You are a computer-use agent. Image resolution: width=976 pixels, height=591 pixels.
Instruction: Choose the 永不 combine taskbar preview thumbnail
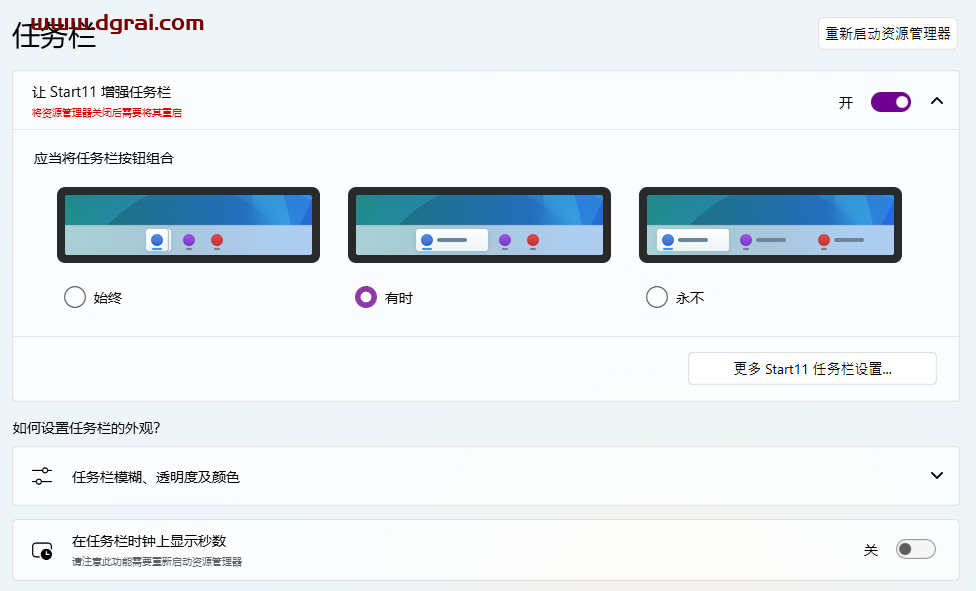pos(771,225)
